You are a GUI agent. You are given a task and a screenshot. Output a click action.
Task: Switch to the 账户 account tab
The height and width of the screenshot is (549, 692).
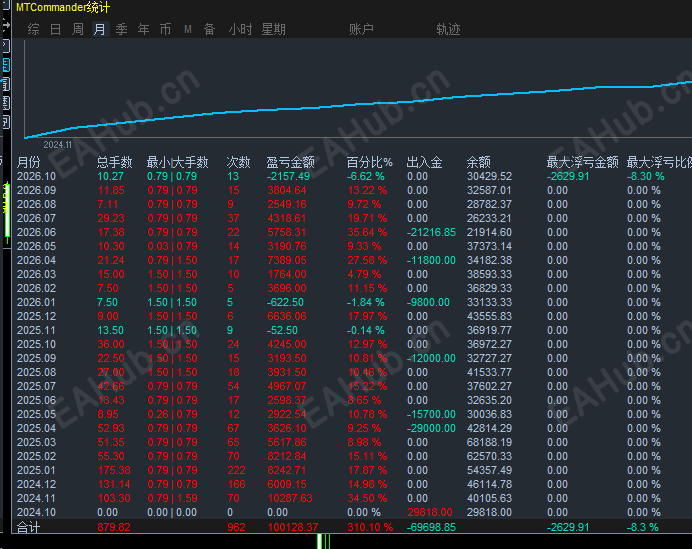click(x=361, y=29)
